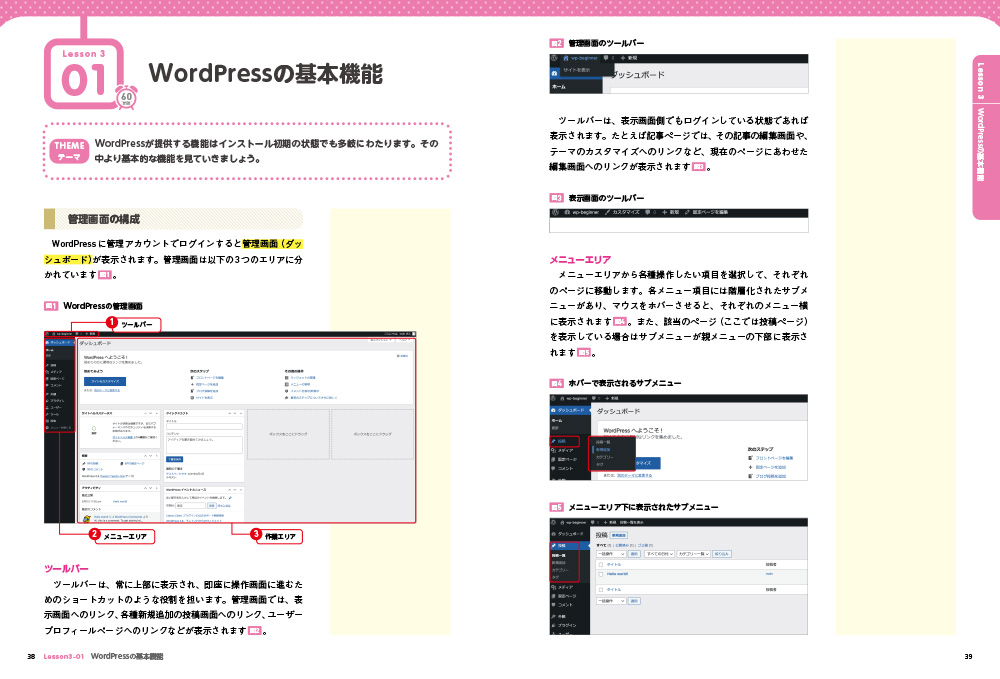Click comments bubble icon in figure 2 toolbar
This screenshot has height=679, width=1000.
coord(606,58)
